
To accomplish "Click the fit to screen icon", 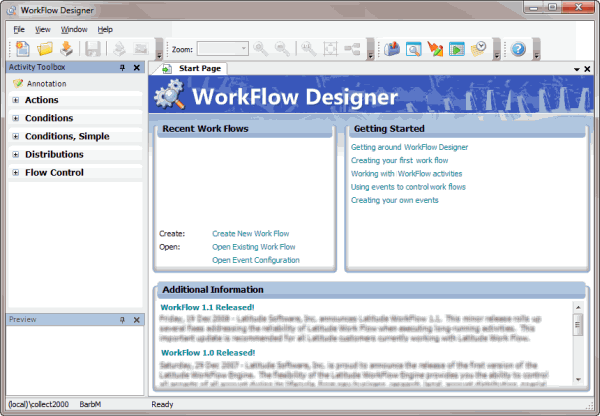I will point(331,48).
